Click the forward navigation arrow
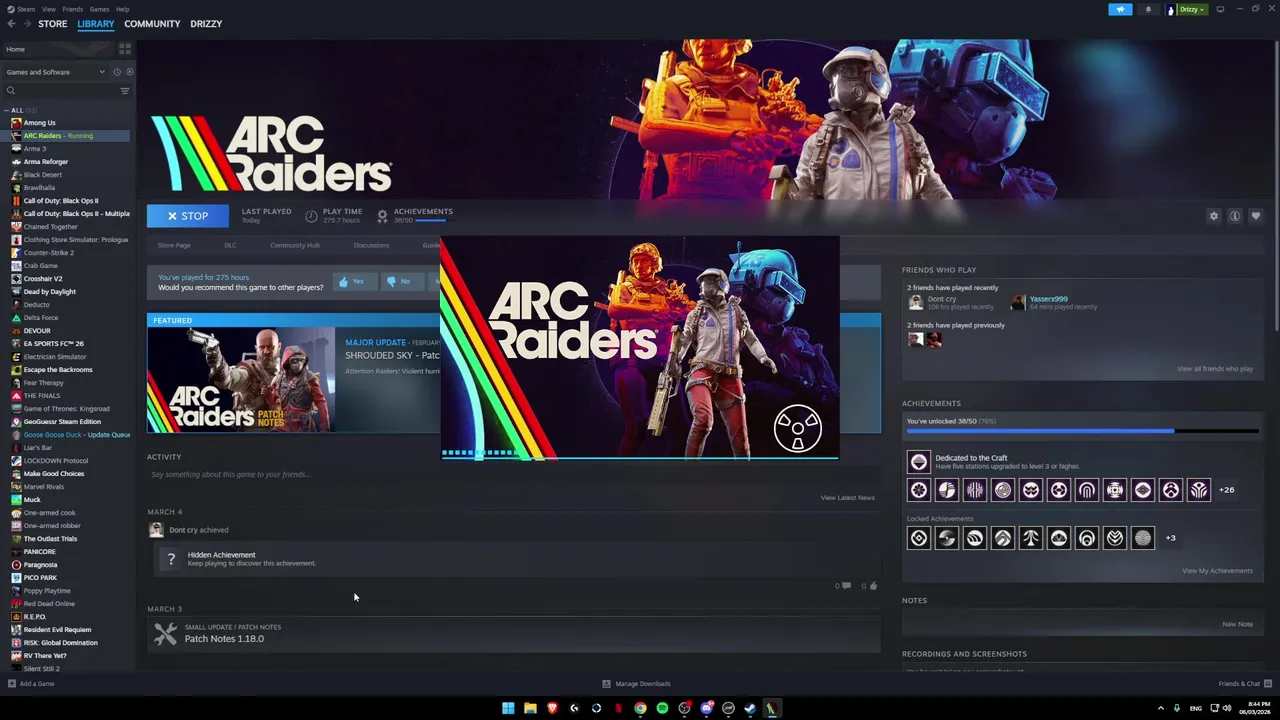Viewport: 1280px width, 720px height. click(26, 24)
